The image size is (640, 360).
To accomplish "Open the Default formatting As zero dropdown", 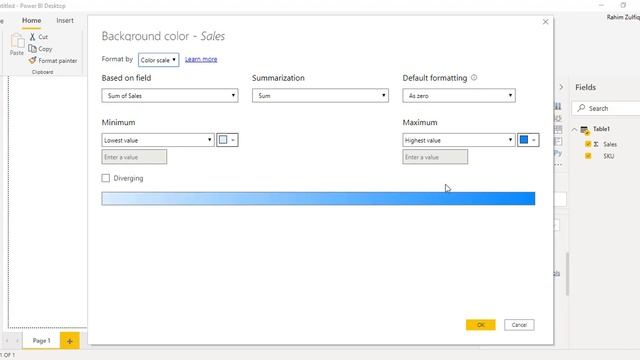I will (x=459, y=96).
